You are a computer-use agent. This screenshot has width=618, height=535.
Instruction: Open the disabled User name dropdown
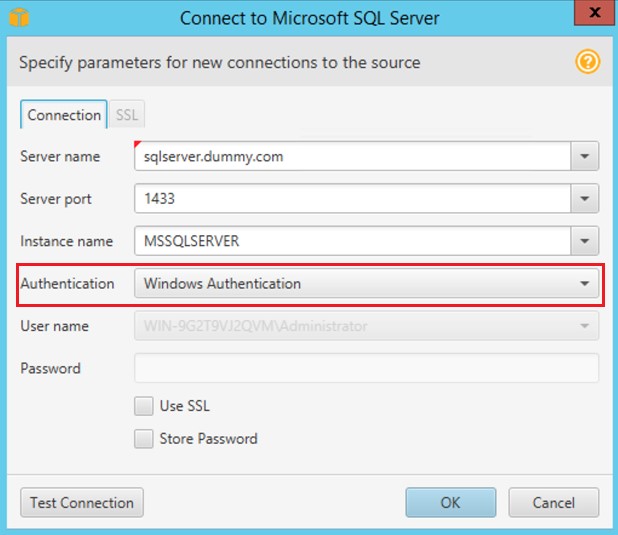coord(367,326)
